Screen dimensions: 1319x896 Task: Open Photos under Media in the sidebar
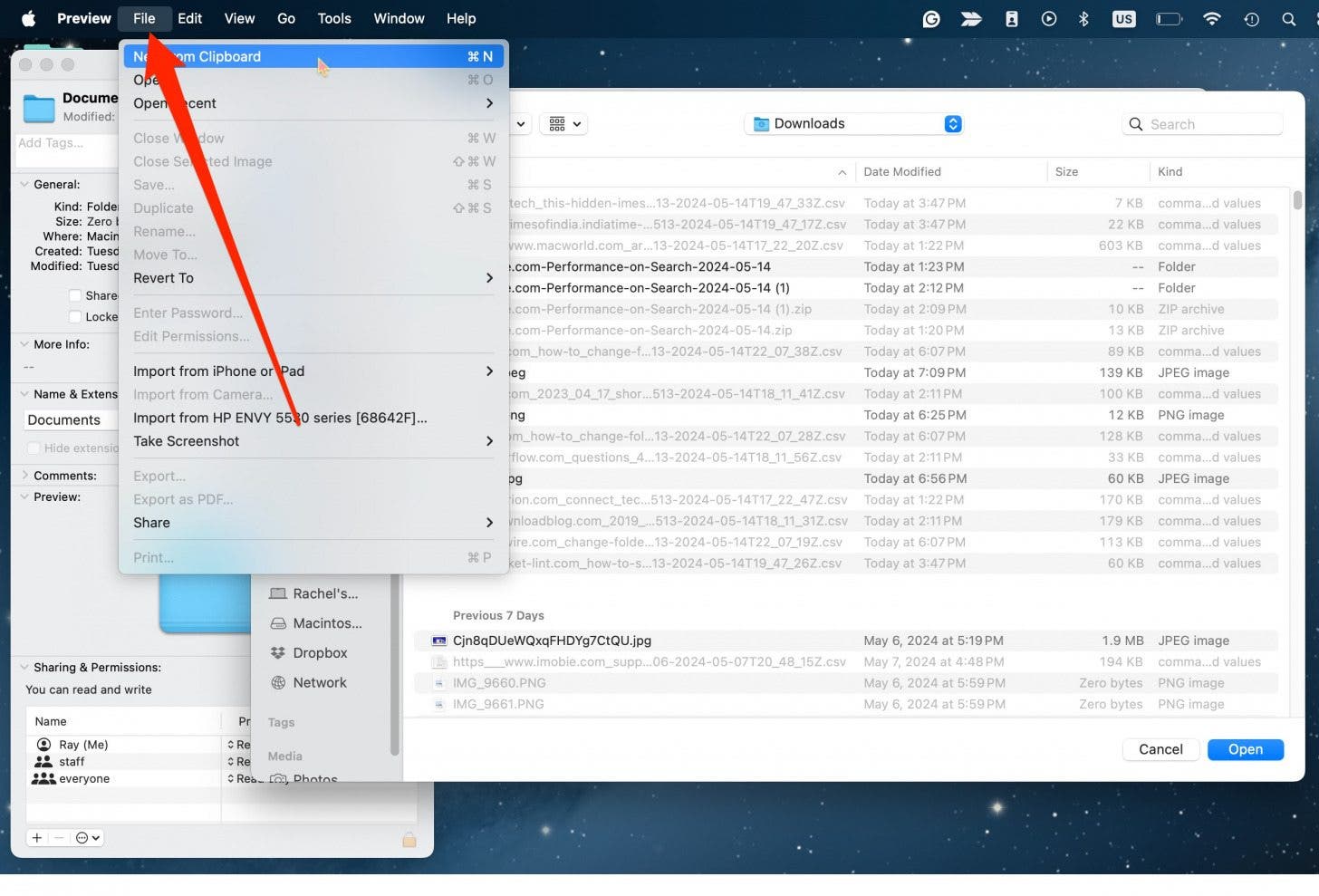[314, 779]
